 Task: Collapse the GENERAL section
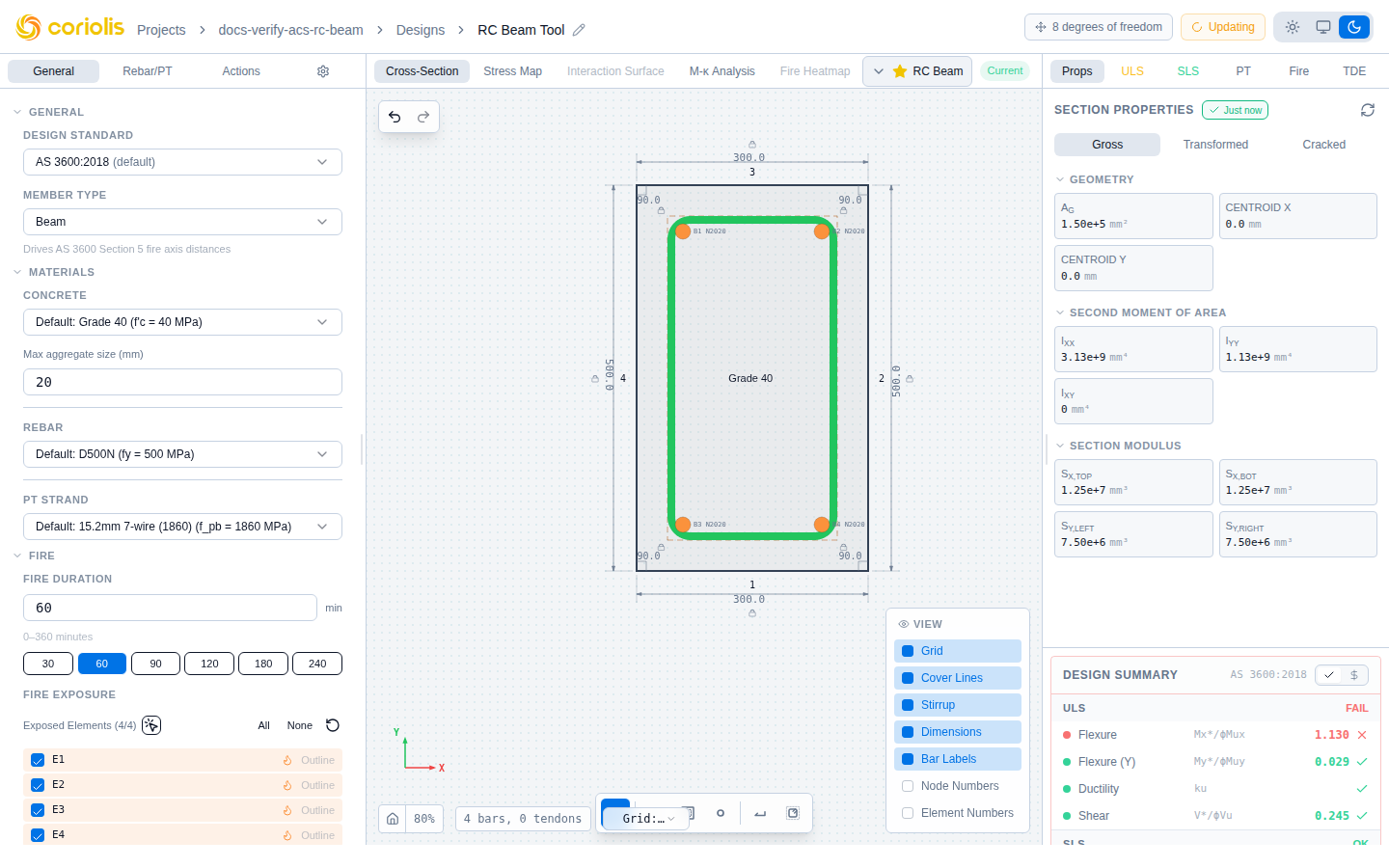coord(48,112)
